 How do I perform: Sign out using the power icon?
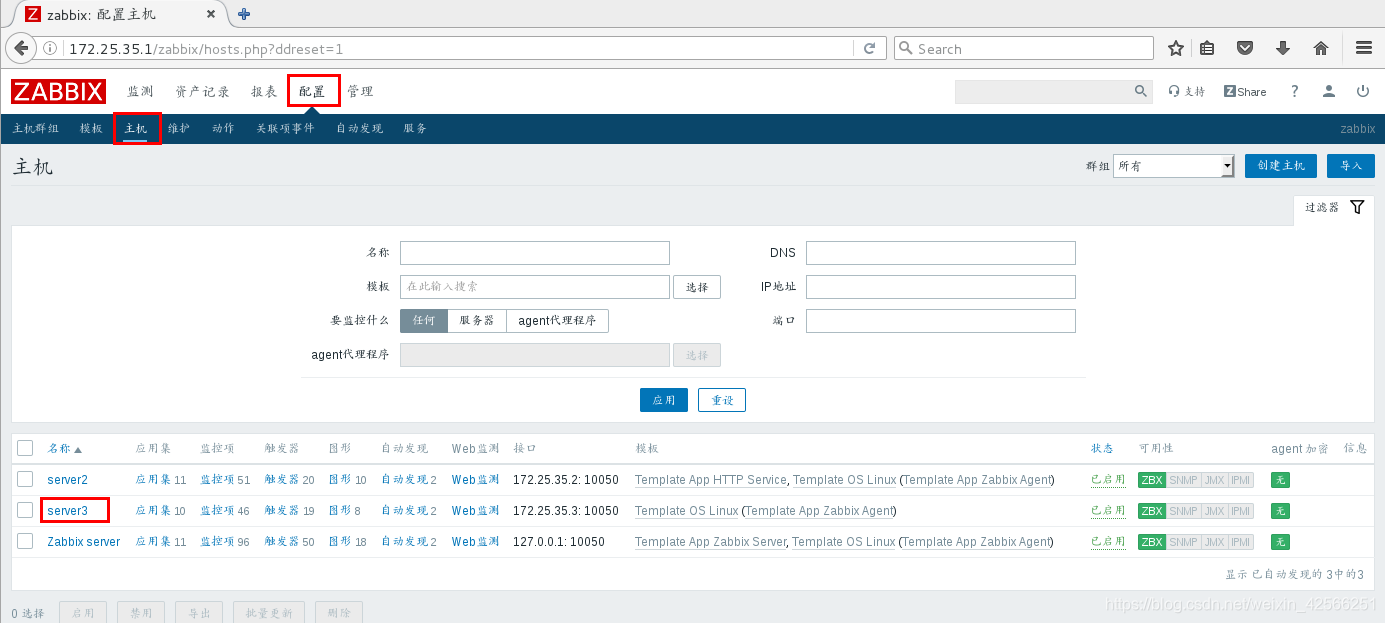coord(1362,91)
